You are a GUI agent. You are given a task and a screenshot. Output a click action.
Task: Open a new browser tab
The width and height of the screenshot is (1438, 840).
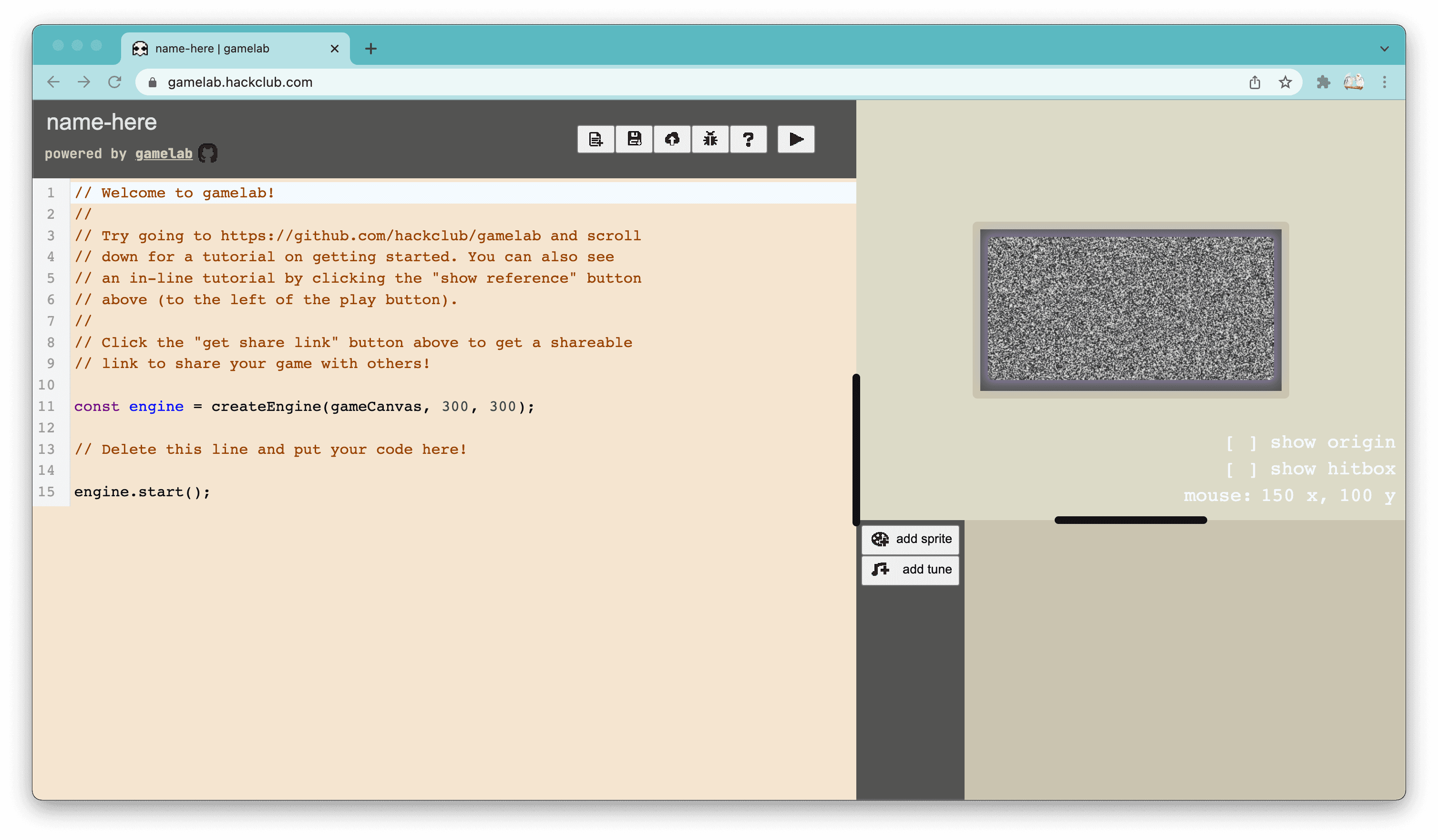370,49
